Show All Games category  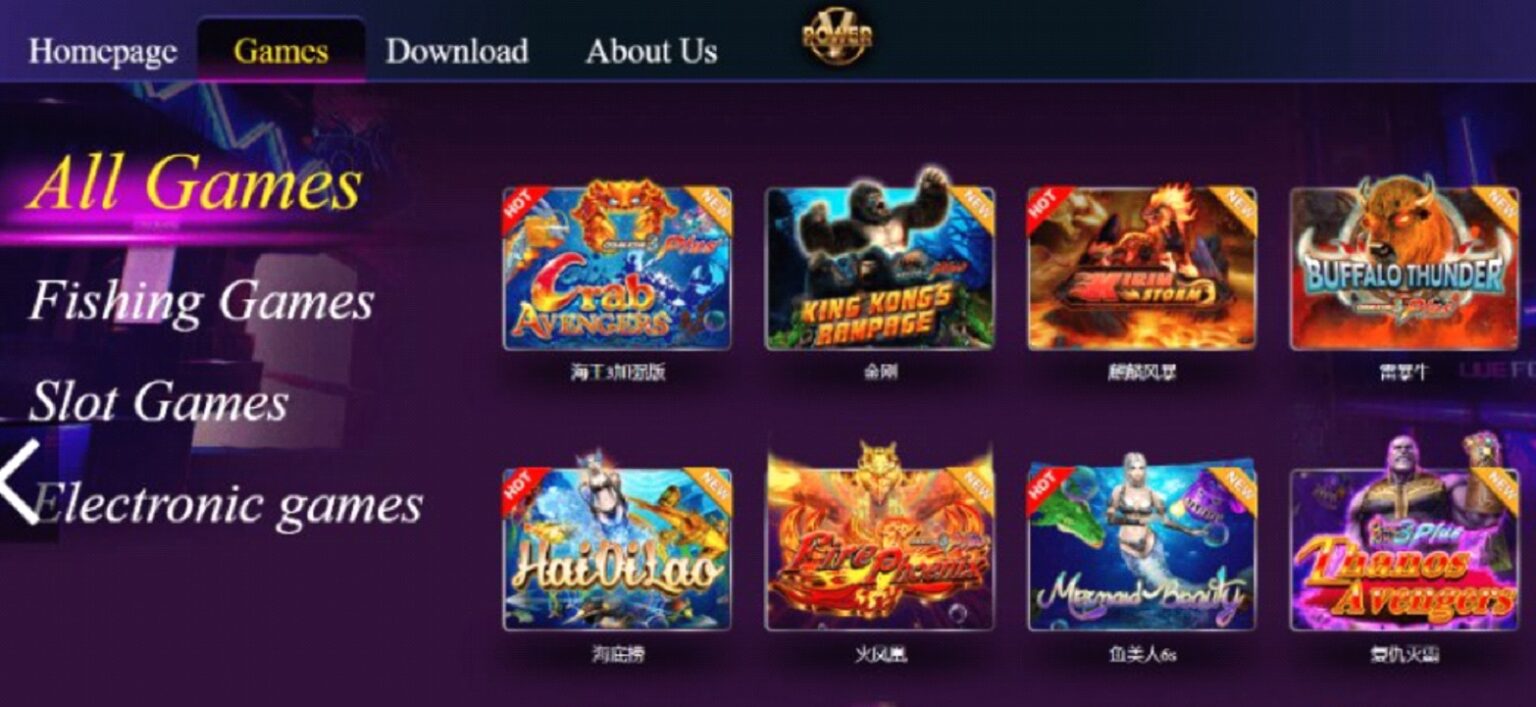click(x=195, y=185)
